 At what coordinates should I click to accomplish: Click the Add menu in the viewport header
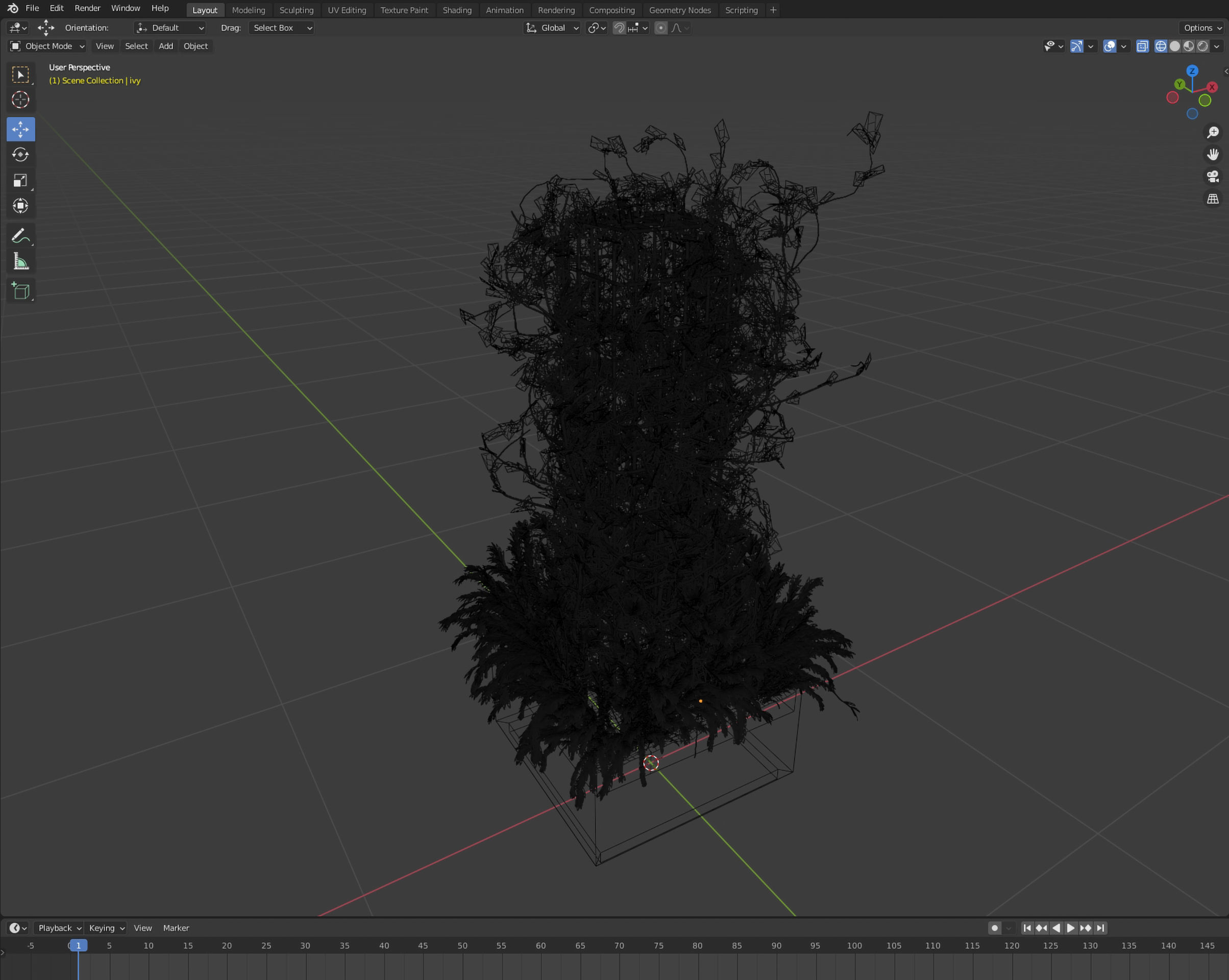[165, 46]
